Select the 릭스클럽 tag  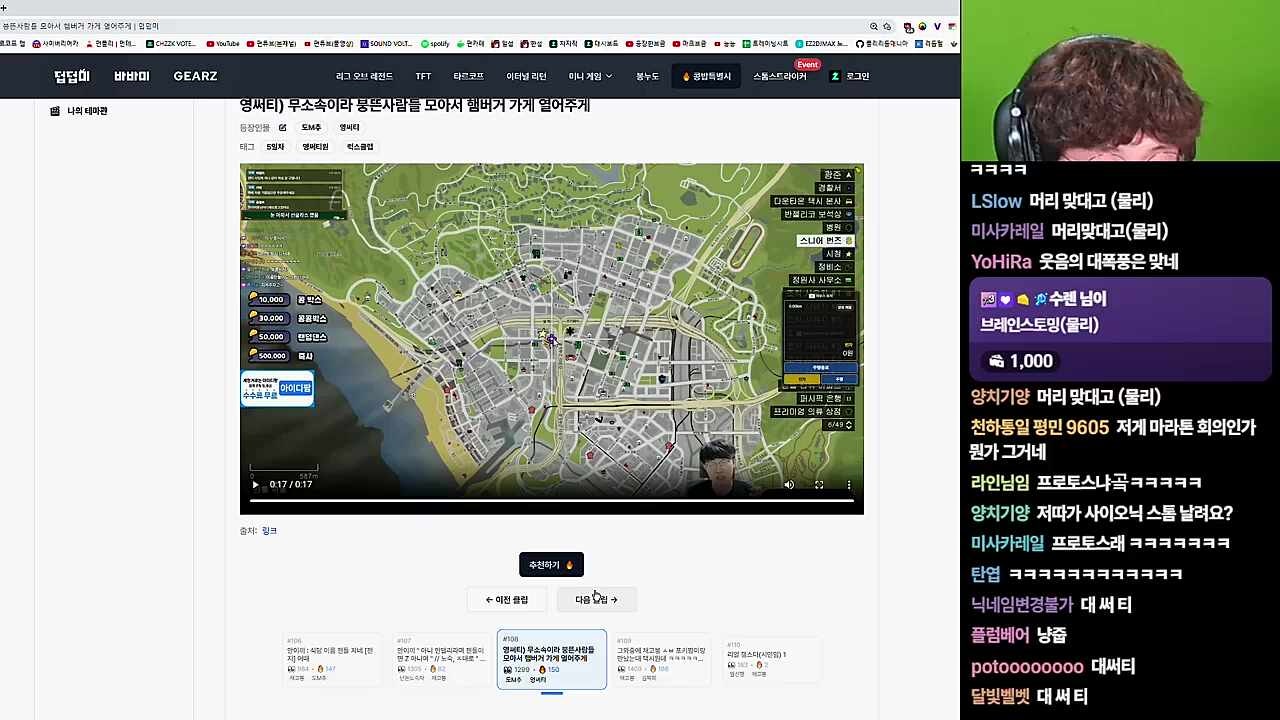click(360, 147)
